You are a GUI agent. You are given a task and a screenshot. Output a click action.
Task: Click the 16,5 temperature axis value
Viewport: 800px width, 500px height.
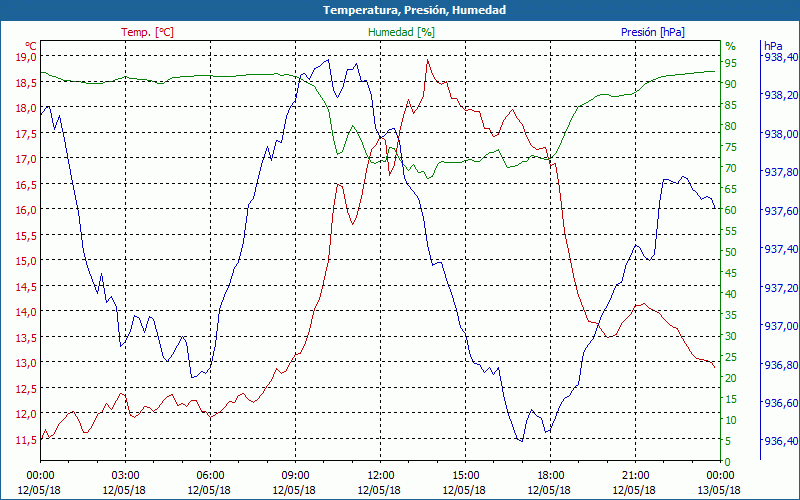[28, 184]
